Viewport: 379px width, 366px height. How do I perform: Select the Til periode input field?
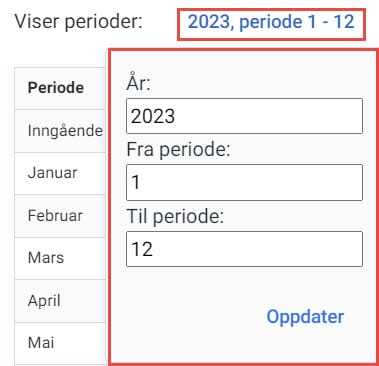pos(244,249)
